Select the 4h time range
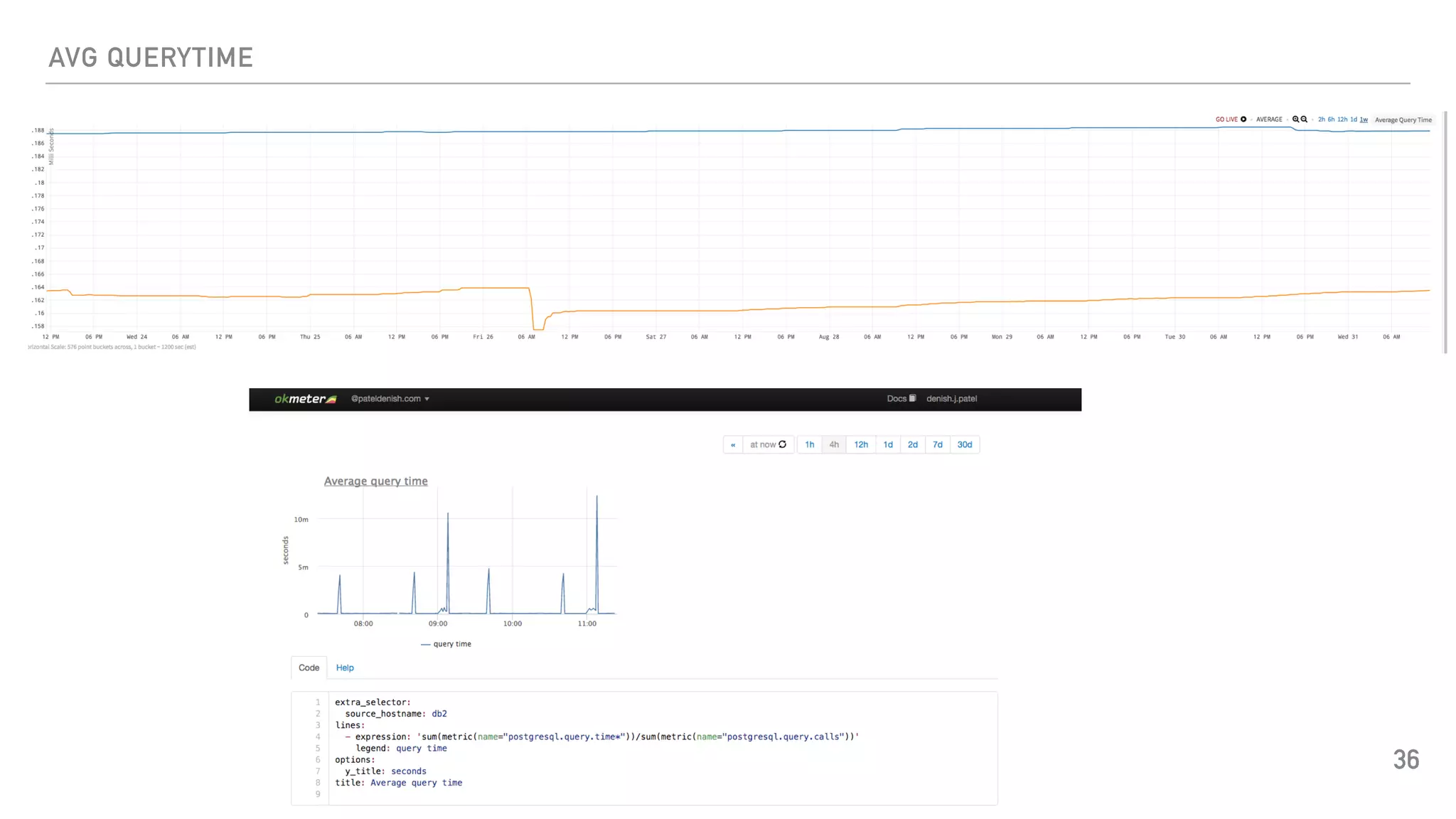The width and height of the screenshot is (1456, 819). click(834, 444)
